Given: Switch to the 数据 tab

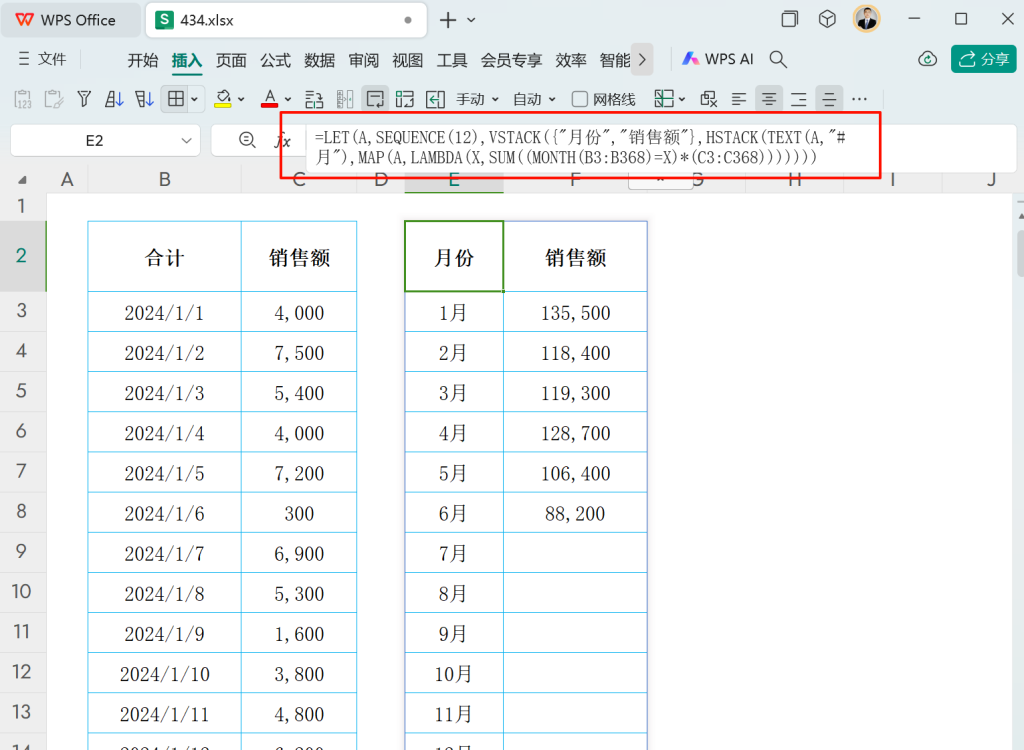Looking at the screenshot, I should coord(319,60).
